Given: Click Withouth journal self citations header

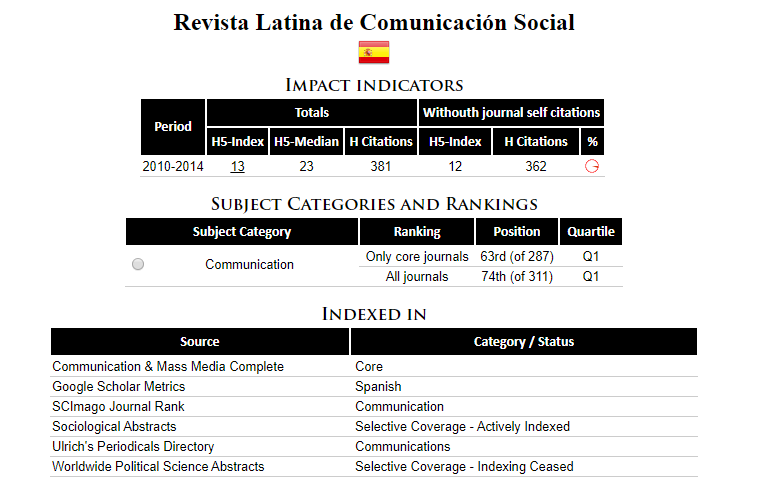Looking at the screenshot, I should 511,113.
